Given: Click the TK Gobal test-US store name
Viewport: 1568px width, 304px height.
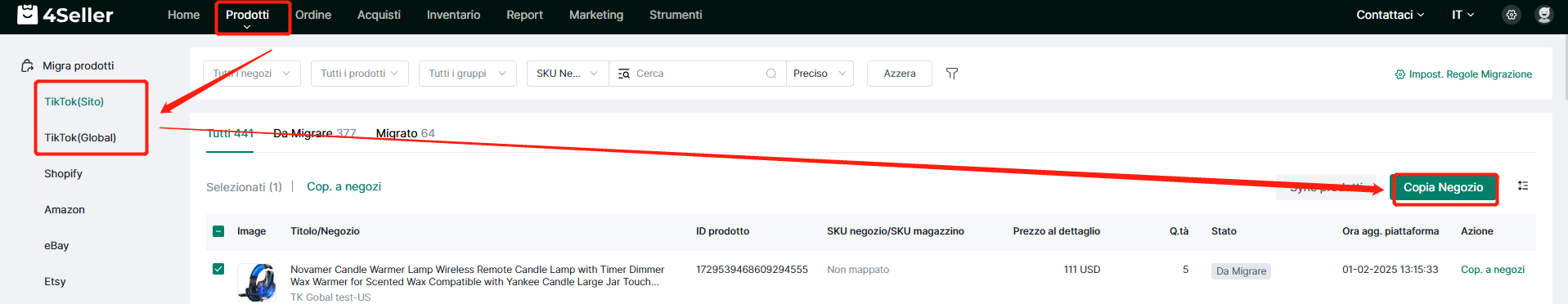Looking at the screenshot, I should [x=330, y=297].
